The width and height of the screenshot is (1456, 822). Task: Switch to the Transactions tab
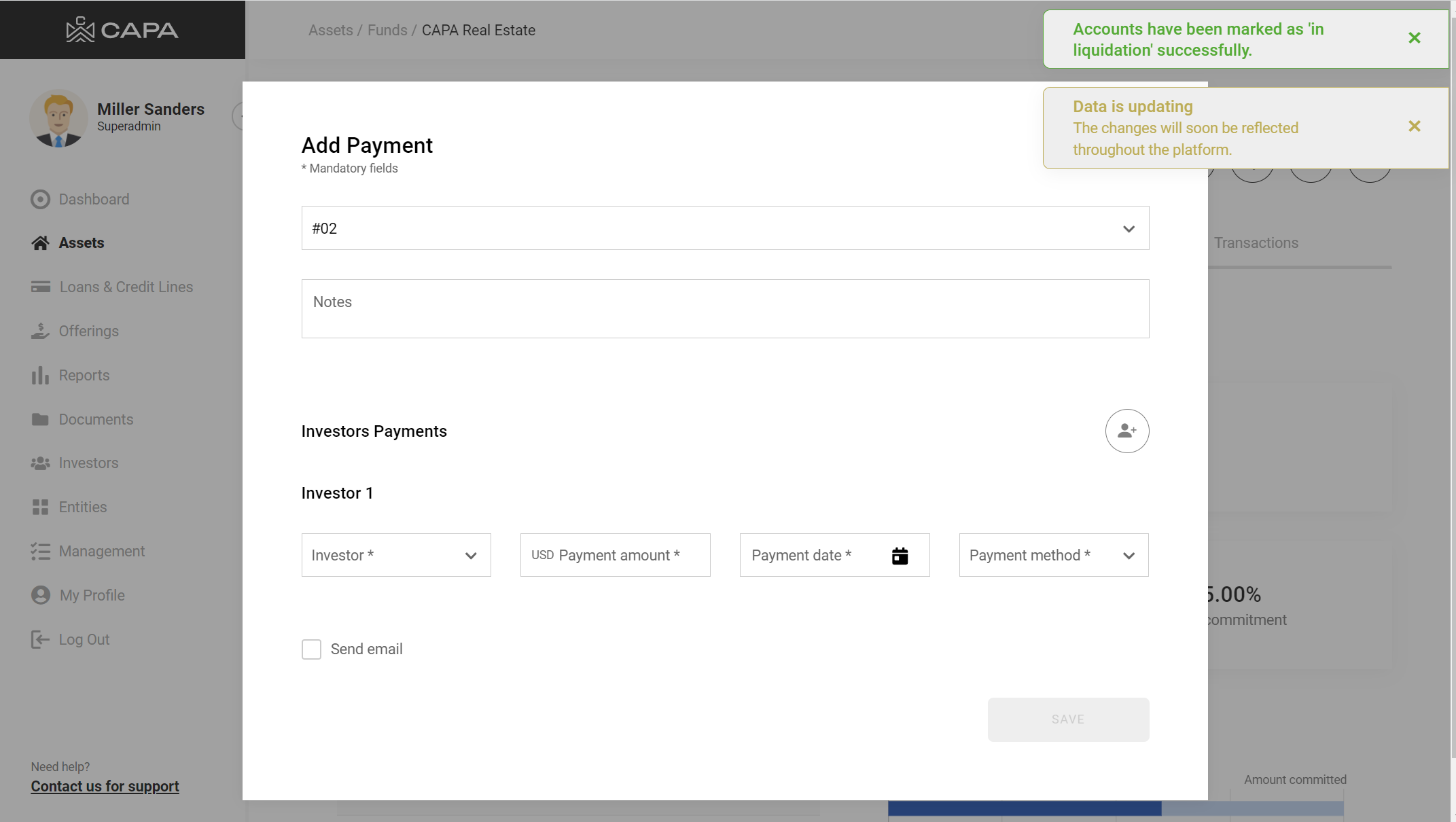[x=1256, y=243]
